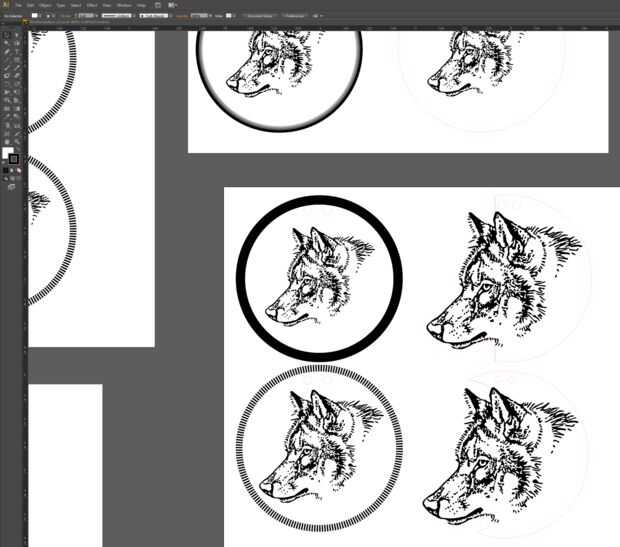The image size is (620, 547).
Task: Select the Selection tool
Action: [6, 35]
